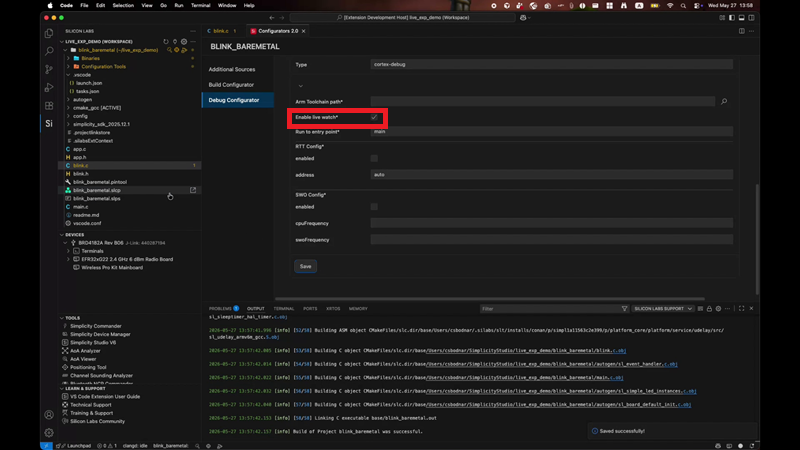Viewport: 800px width, 450px height.
Task: Toggle the RTT Config enabled checkbox
Action: 374,158
